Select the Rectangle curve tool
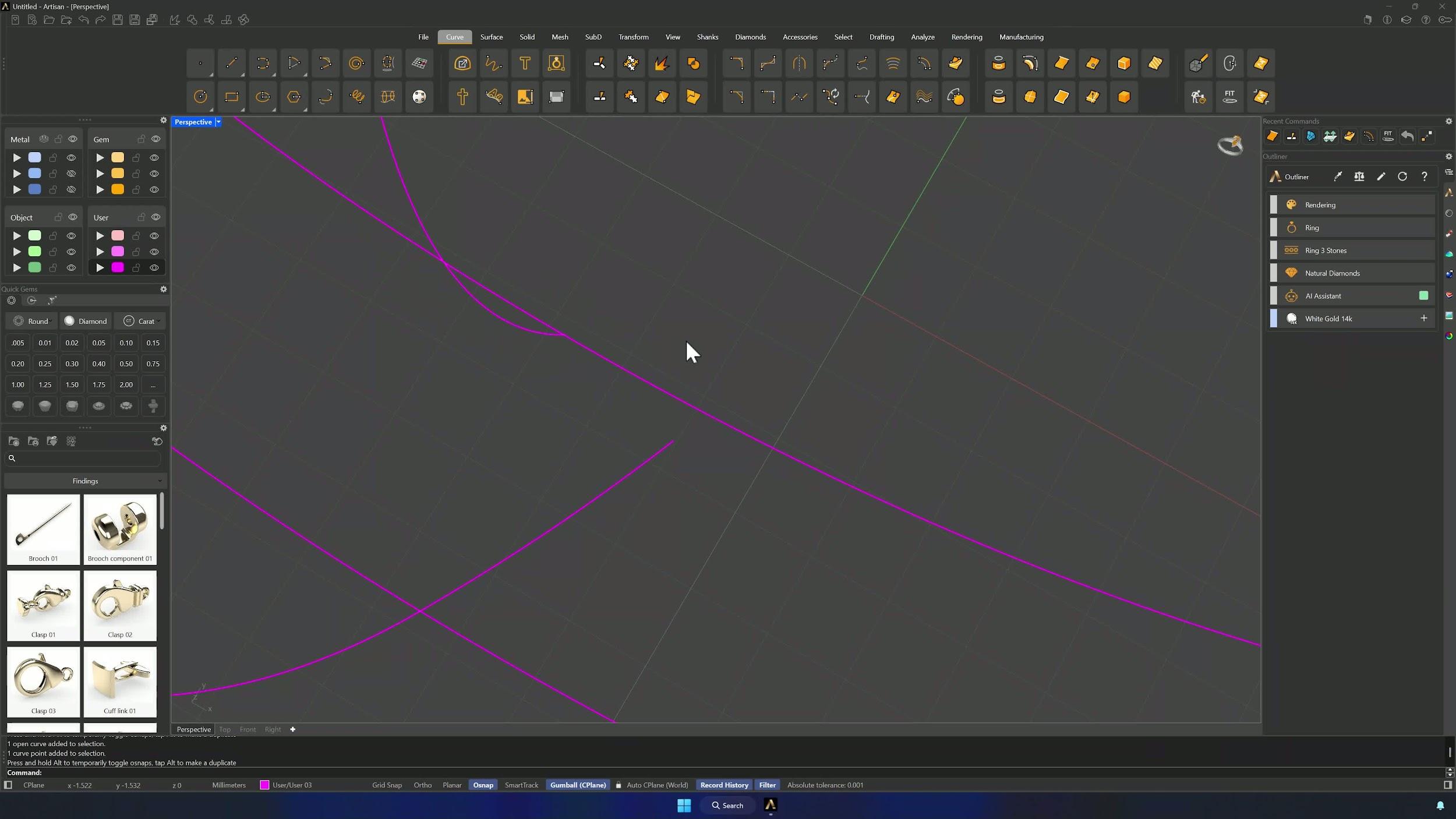The width and height of the screenshot is (1456, 819). pos(232,97)
